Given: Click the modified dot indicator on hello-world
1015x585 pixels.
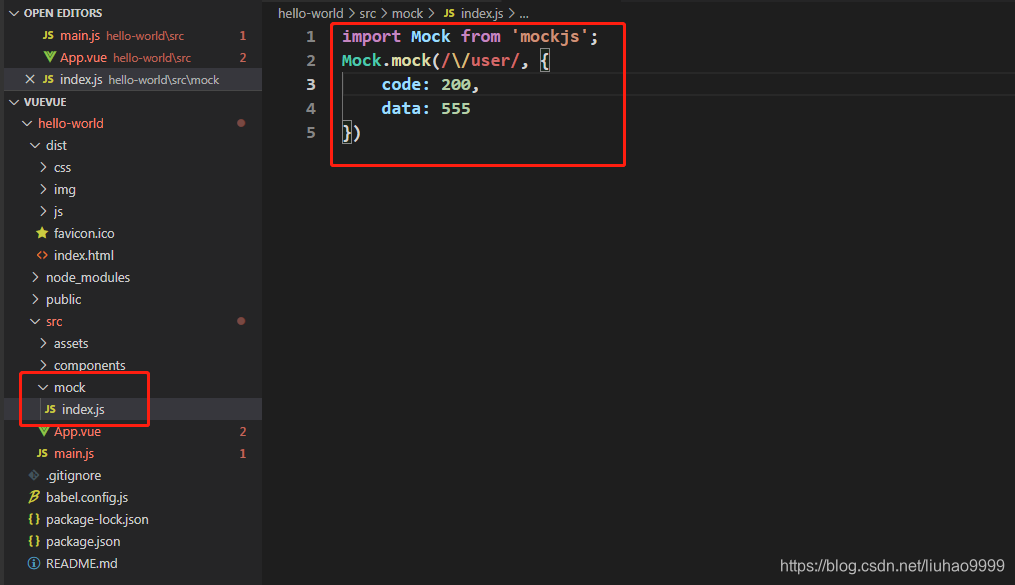Looking at the screenshot, I should 241,123.
